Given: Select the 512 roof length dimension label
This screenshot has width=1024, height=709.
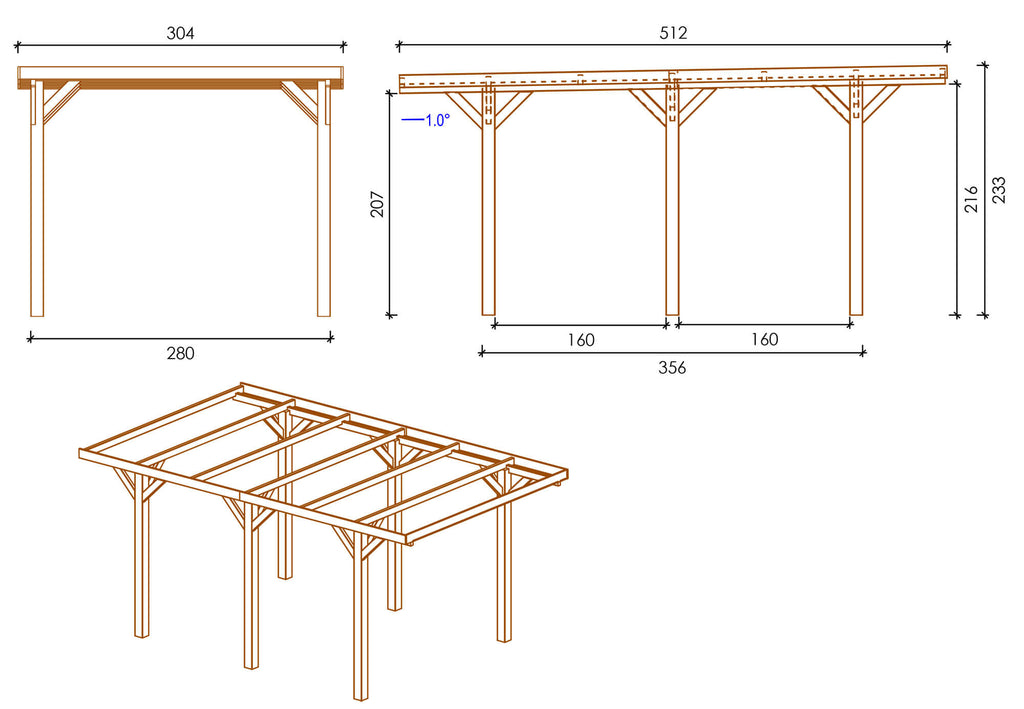Looking at the screenshot, I should point(673,33).
